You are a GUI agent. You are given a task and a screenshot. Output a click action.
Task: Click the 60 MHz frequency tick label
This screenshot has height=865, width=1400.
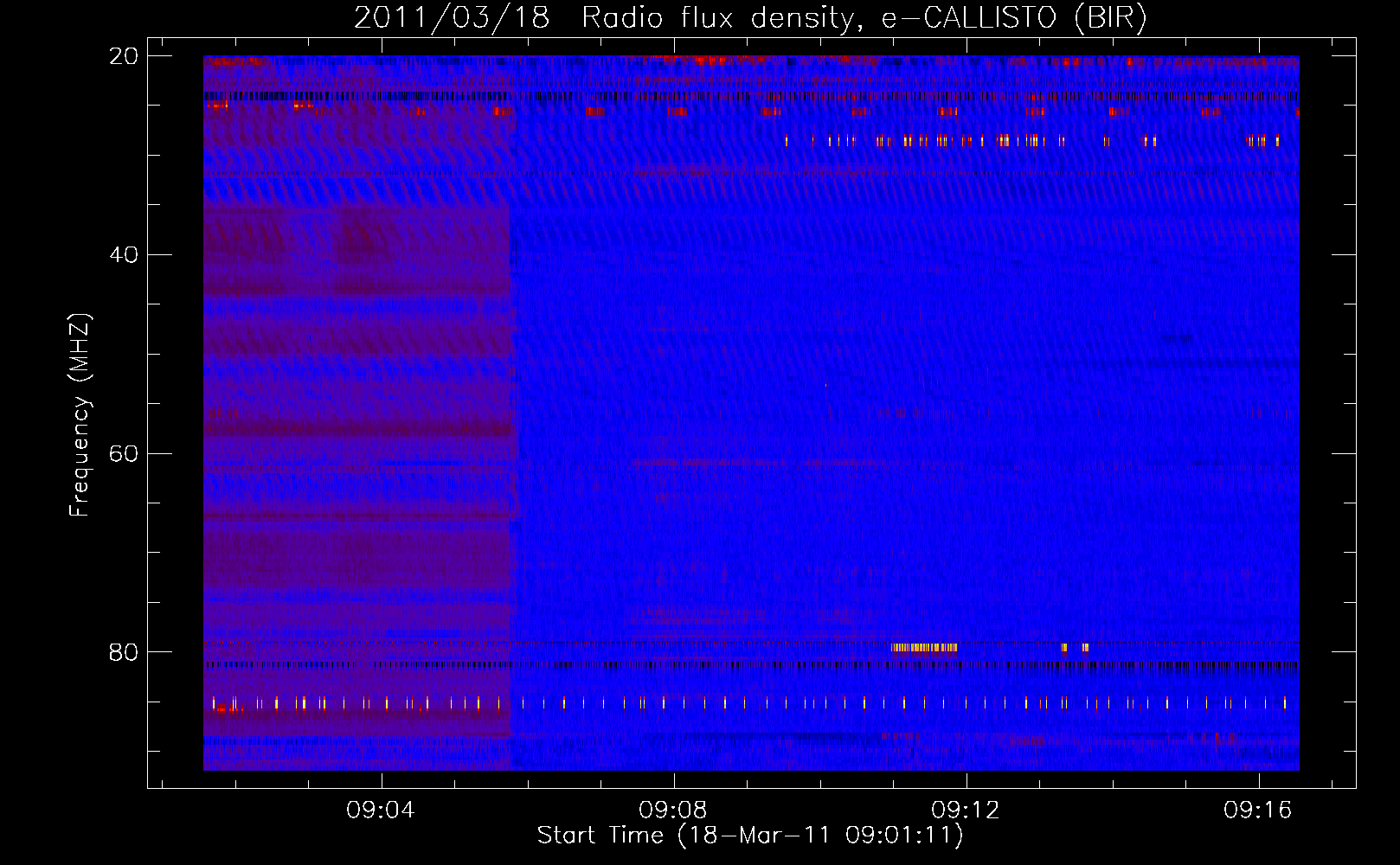124,454
